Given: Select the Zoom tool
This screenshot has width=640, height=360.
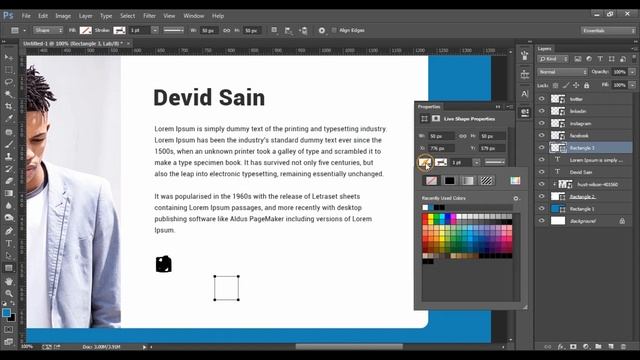Looking at the screenshot, I should coord(9,293).
